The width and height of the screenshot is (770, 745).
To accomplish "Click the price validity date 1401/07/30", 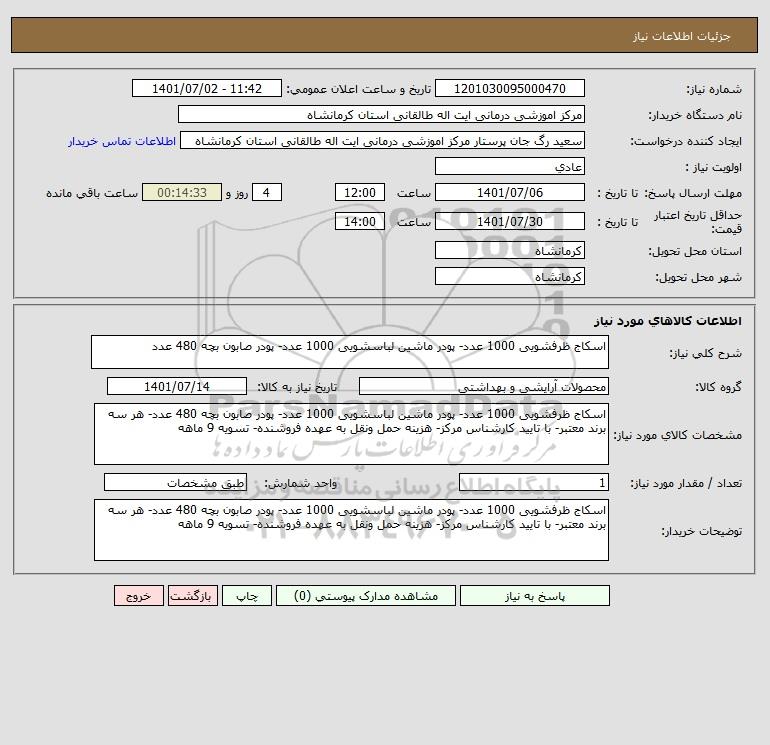I will (x=510, y=221).
